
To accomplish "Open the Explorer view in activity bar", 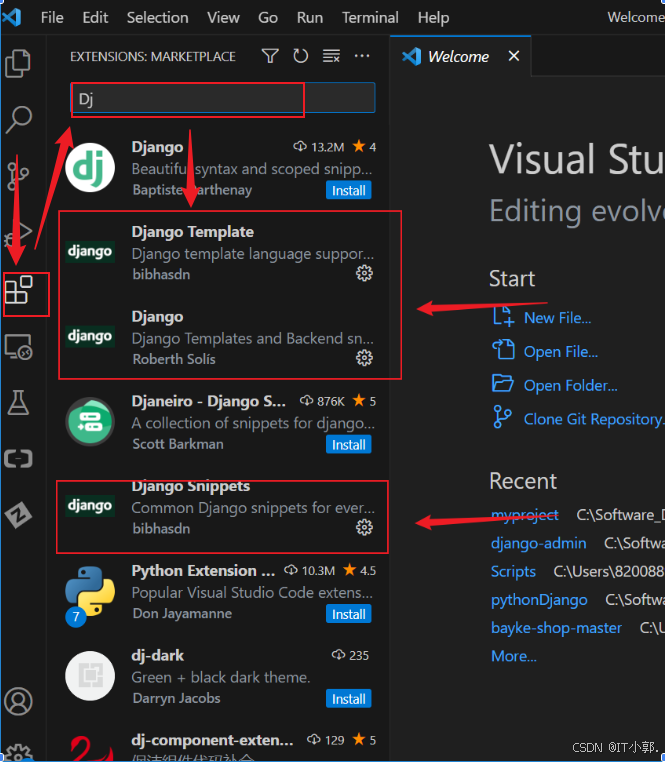I will (18, 63).
